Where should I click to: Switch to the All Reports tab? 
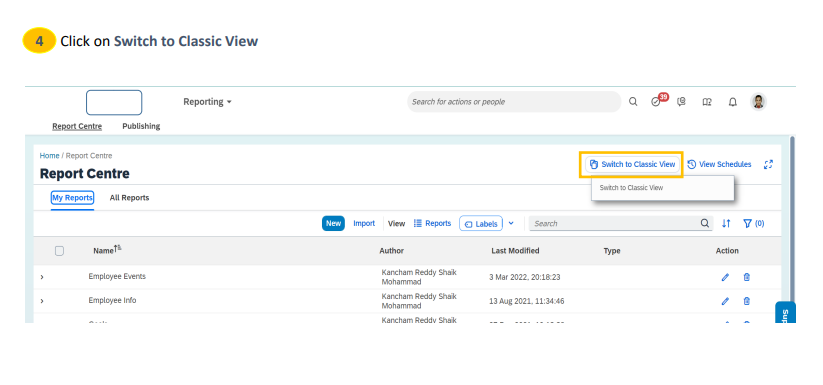[x=129, y=198]
